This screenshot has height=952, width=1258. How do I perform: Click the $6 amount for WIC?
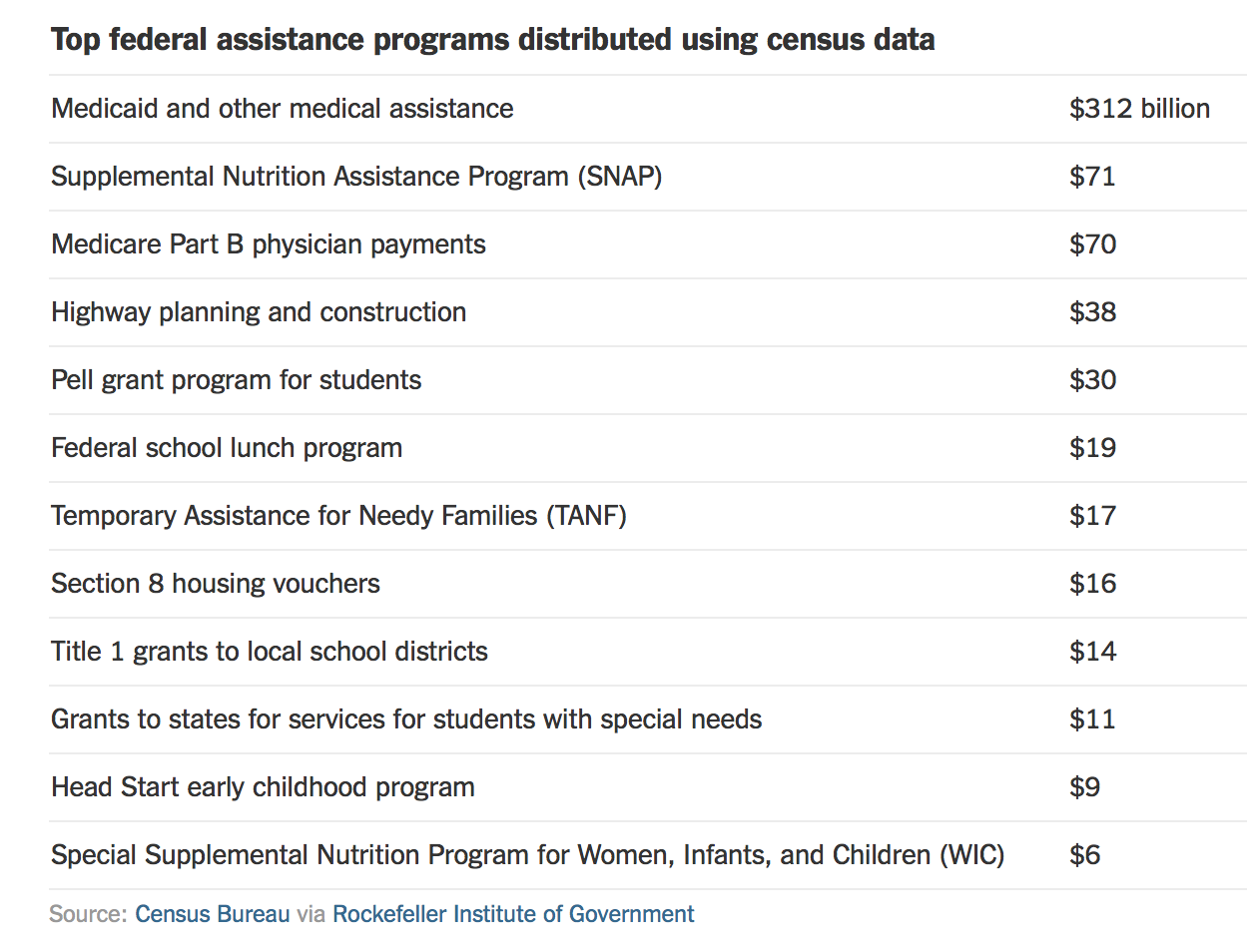point(1084,855)
